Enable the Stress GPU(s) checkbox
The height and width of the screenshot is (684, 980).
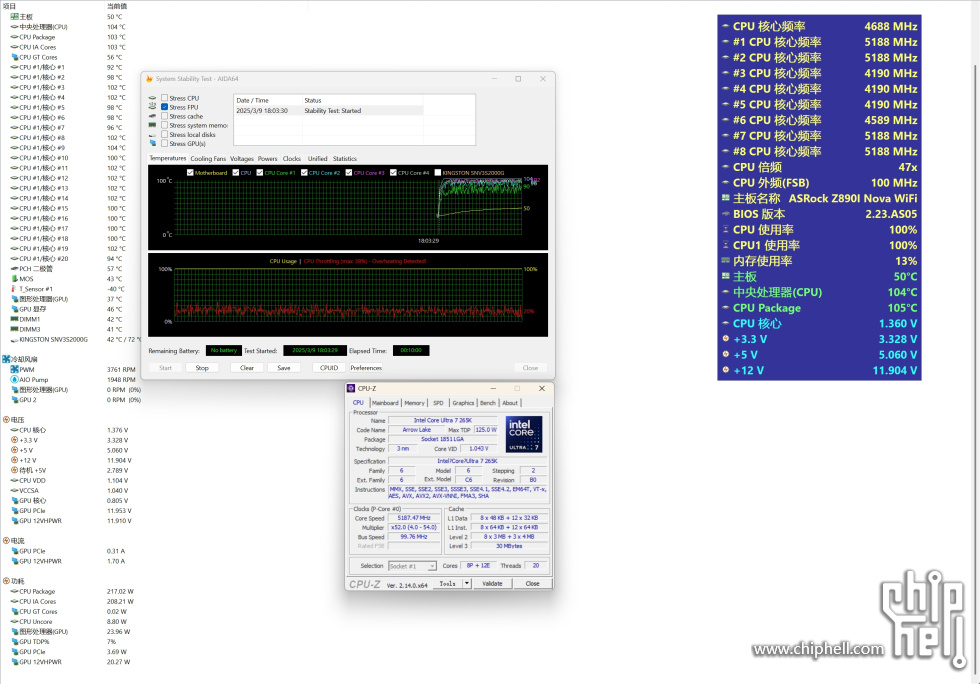(x=164, y=143)
